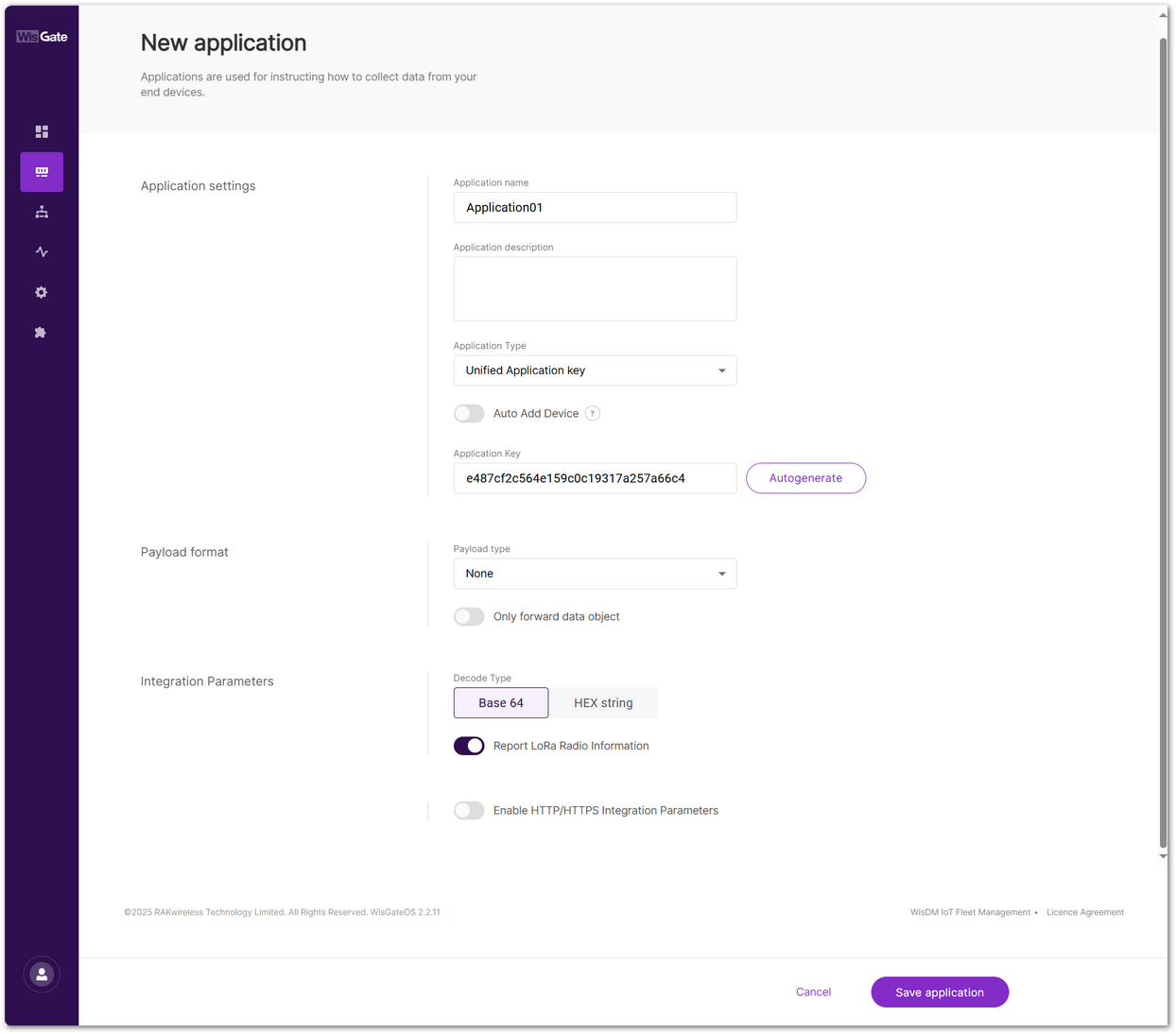1176x1034 pixels.
Task: Select HEX string decode type
Action: pyautogui.click(x=603, y=702)
